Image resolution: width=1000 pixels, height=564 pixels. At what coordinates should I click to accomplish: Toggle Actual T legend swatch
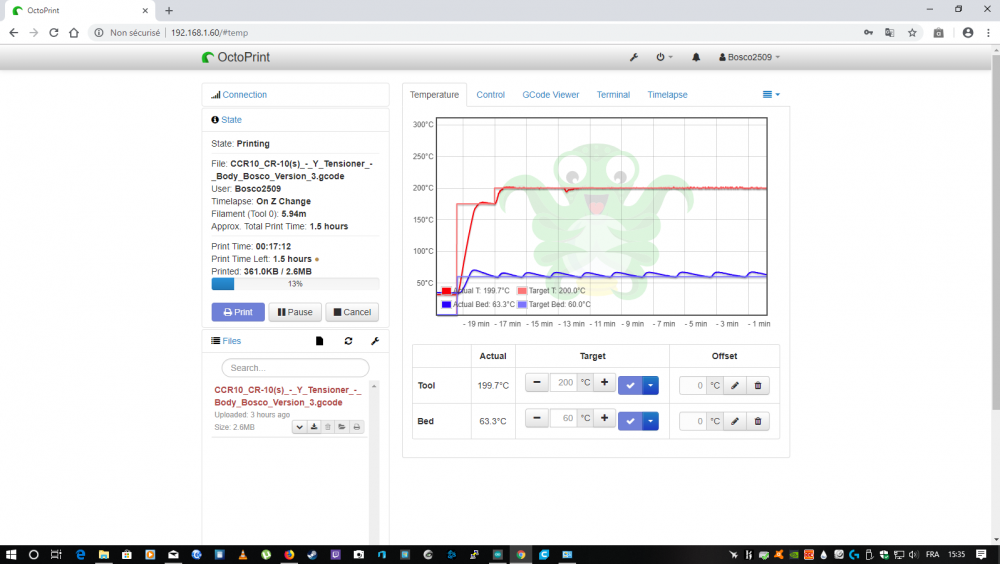[x=446, y=291]
